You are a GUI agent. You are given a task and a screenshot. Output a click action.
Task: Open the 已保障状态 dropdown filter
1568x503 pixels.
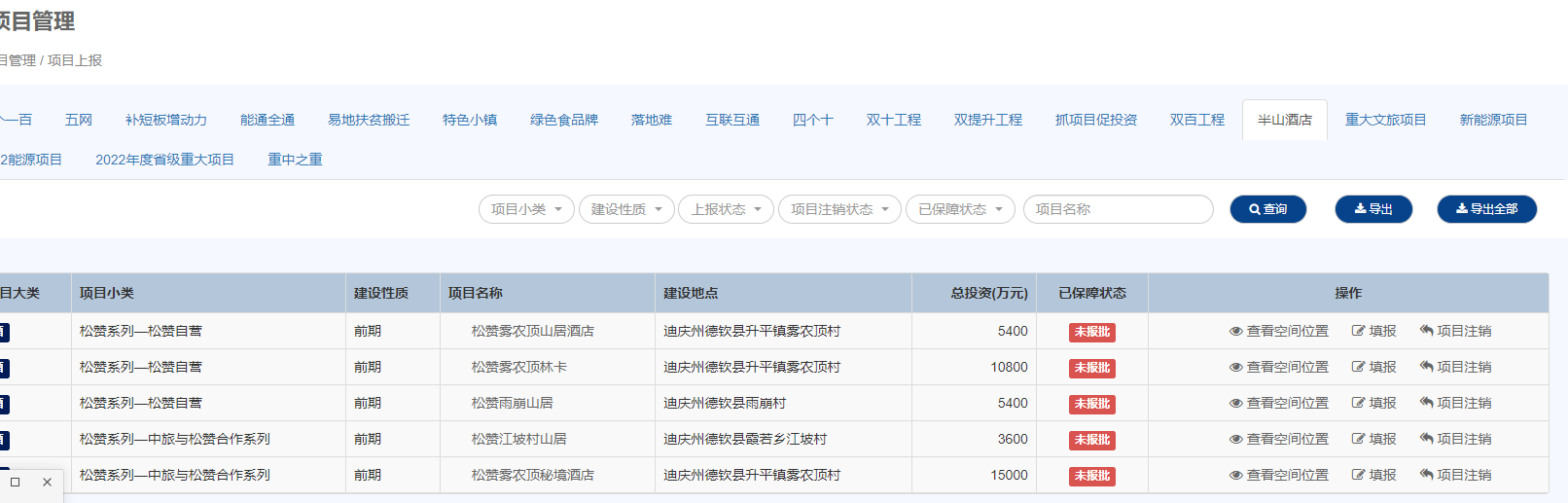coord(960,209)
